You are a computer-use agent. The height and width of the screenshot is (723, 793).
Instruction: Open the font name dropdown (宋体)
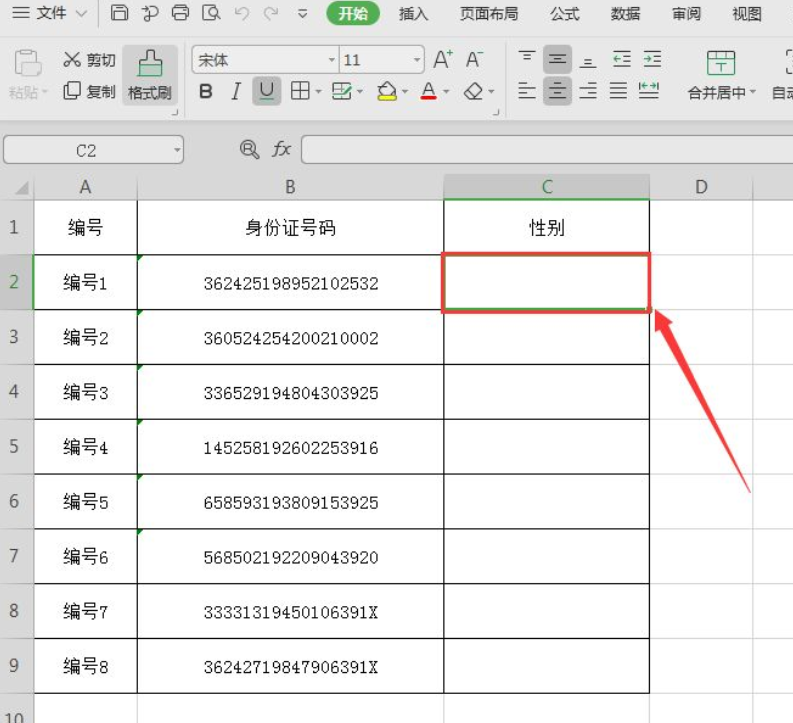point(332,60)
